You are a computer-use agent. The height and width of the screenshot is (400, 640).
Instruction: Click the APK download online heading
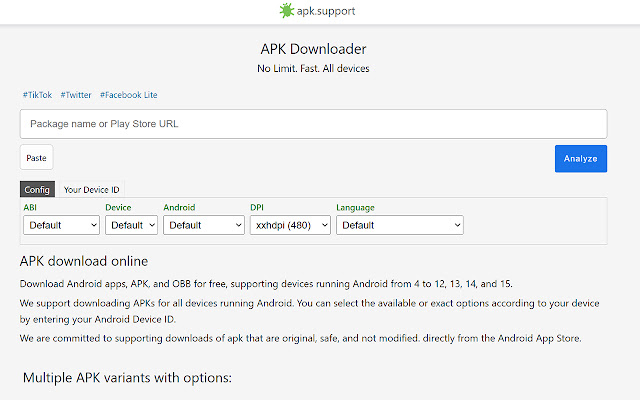(x=84, y=261)
